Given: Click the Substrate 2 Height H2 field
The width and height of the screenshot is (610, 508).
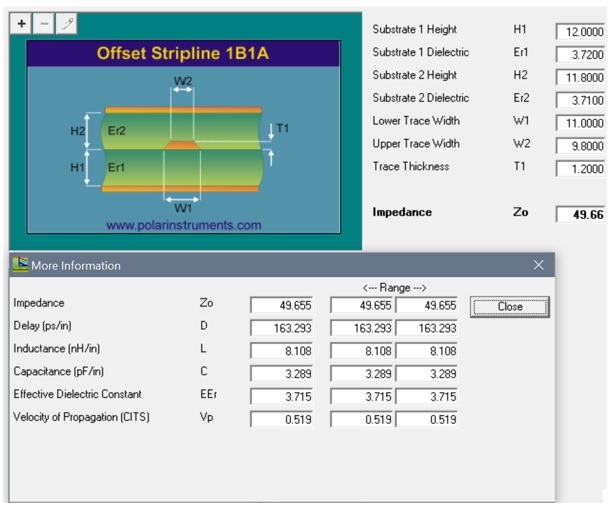Looking at the screenshot, I should (580, 78).
